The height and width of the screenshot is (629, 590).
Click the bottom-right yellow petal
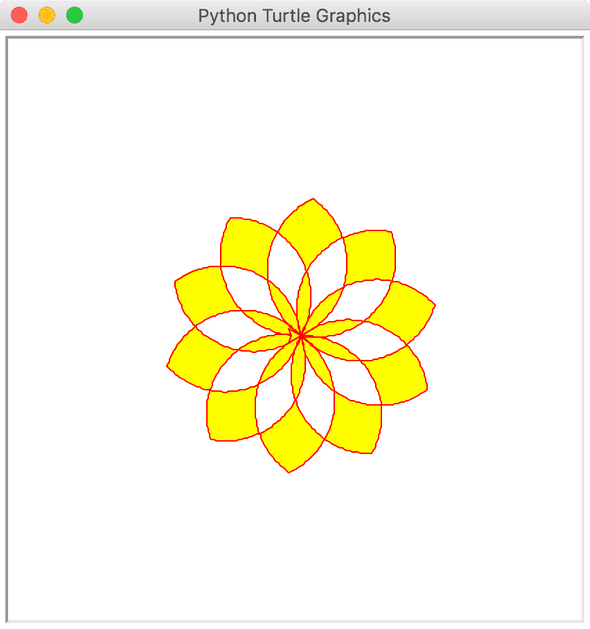(355, 425)
